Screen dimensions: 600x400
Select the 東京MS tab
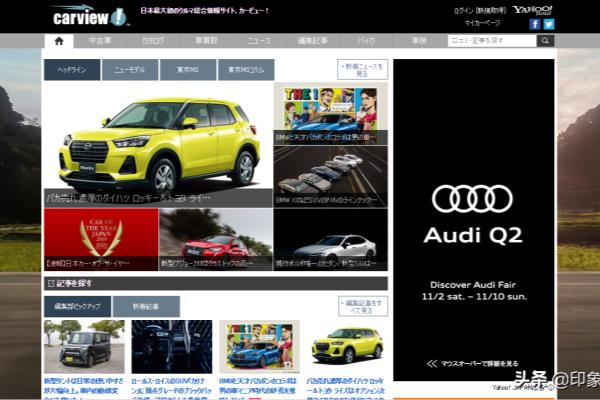tap(188, 70)
